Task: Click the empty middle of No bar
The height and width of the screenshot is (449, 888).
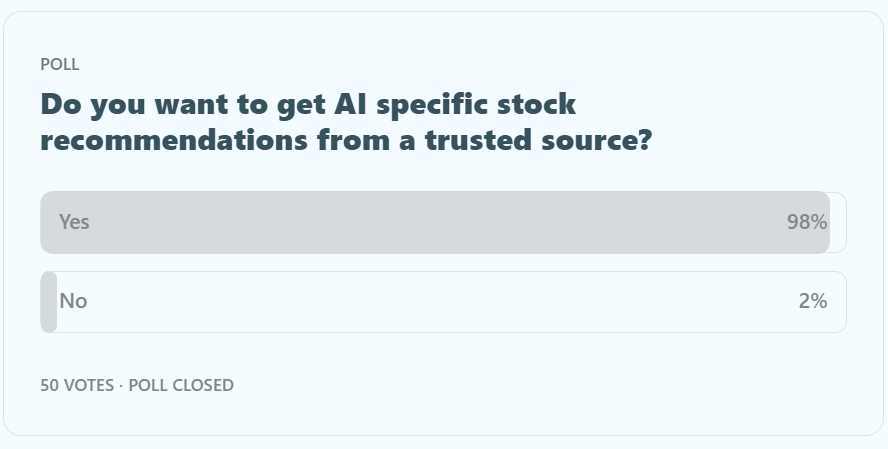Action: 440,301
